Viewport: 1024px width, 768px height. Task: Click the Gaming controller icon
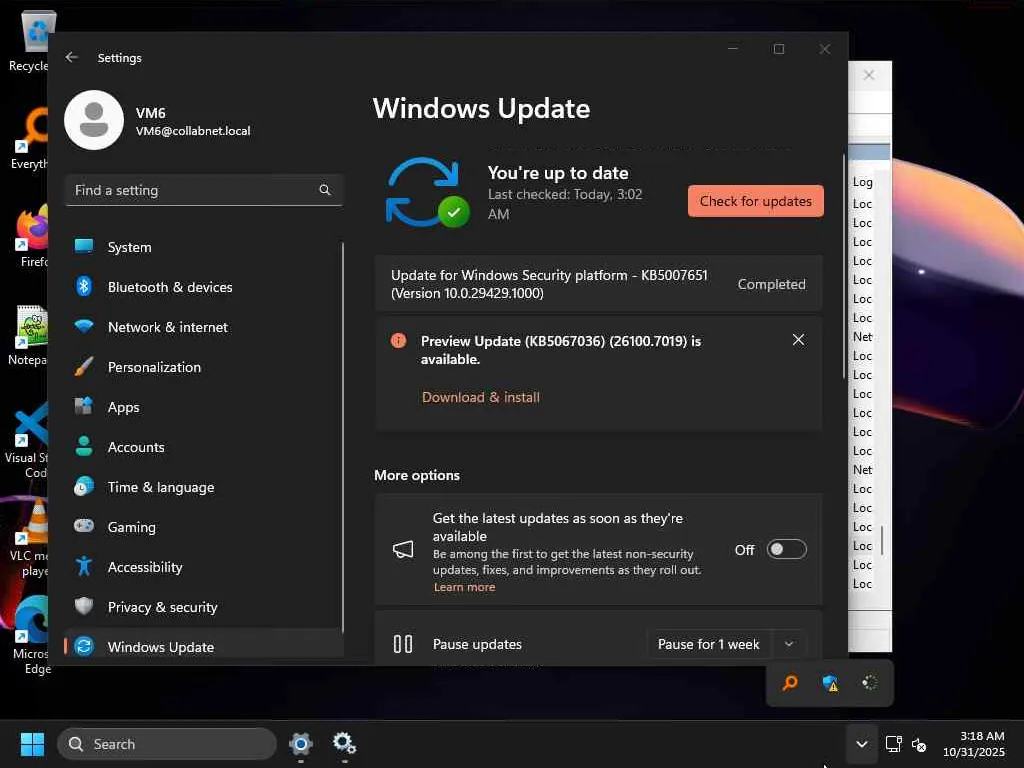[x=84, y=525]
